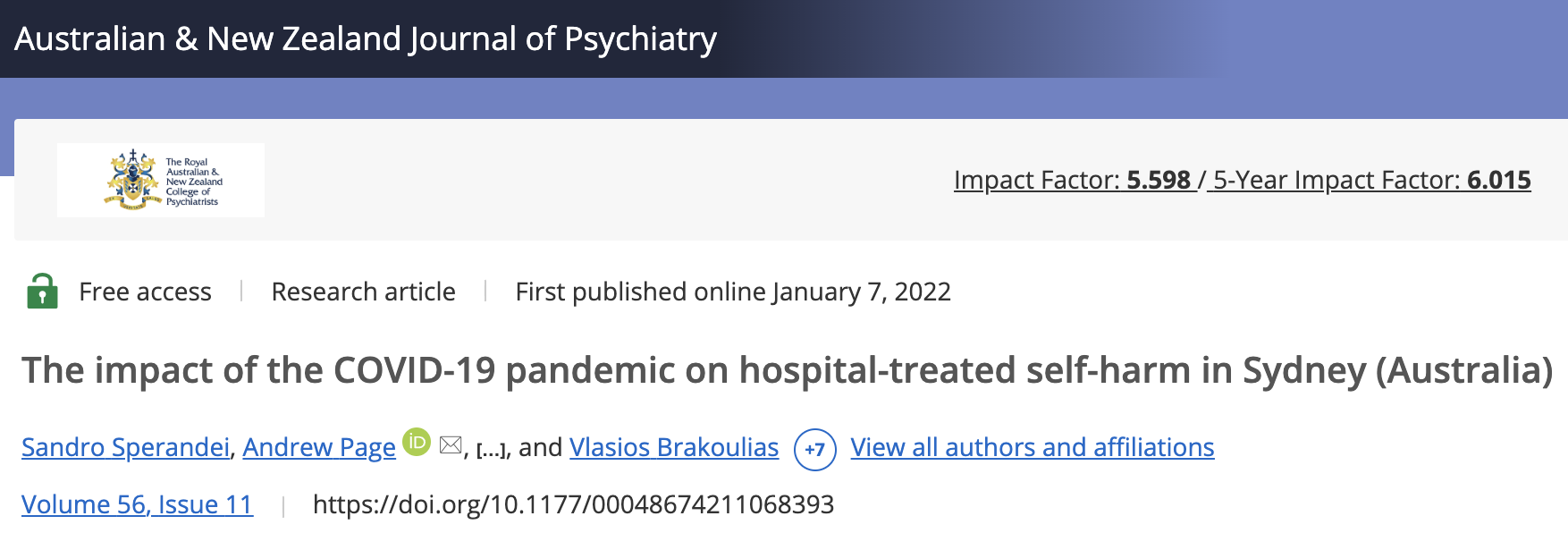
Task: Click the 5-Year Impact Factor 6.015 link
Action: coord(1369,180)
